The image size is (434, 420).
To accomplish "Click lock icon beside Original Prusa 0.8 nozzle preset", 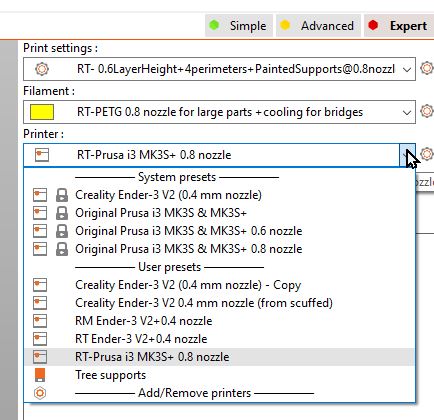I will (x=62, y=249).
